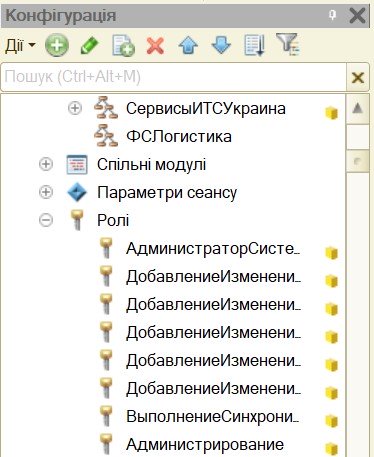Click the Ролі key icon
This screenshot has width=374, height=457.
click(x=77, y=220)
